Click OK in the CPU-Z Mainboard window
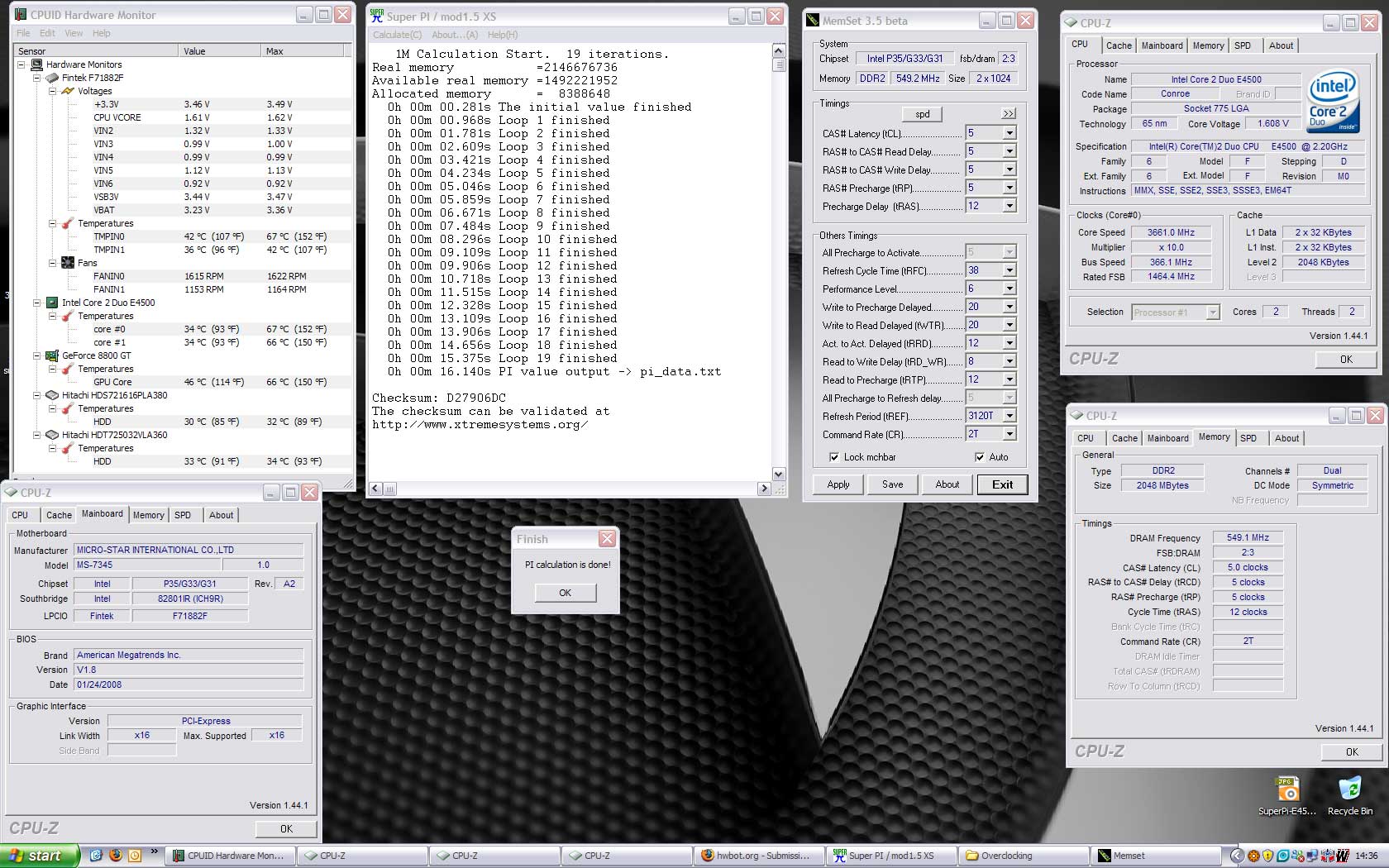This screenshot has width=1389, height=868. coord(286,828)
